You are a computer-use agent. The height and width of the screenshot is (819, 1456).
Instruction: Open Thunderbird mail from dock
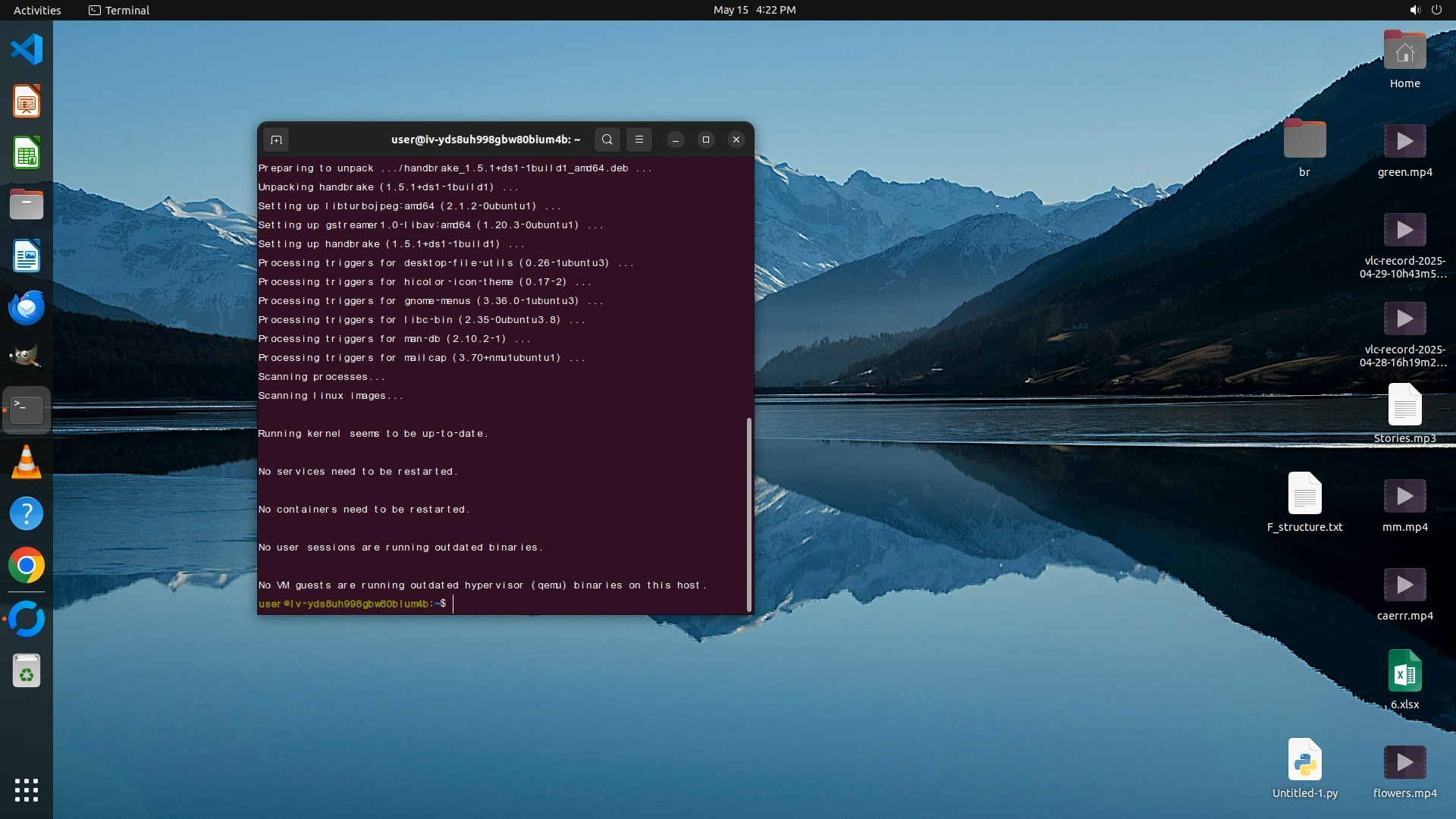27,308
